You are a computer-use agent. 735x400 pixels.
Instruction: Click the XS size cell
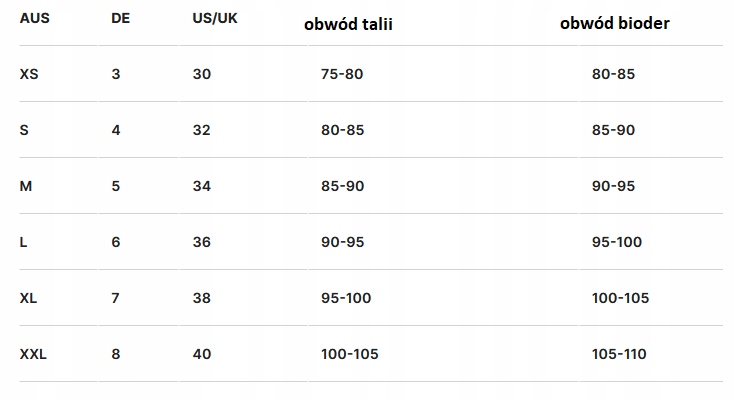coord(29,74)
